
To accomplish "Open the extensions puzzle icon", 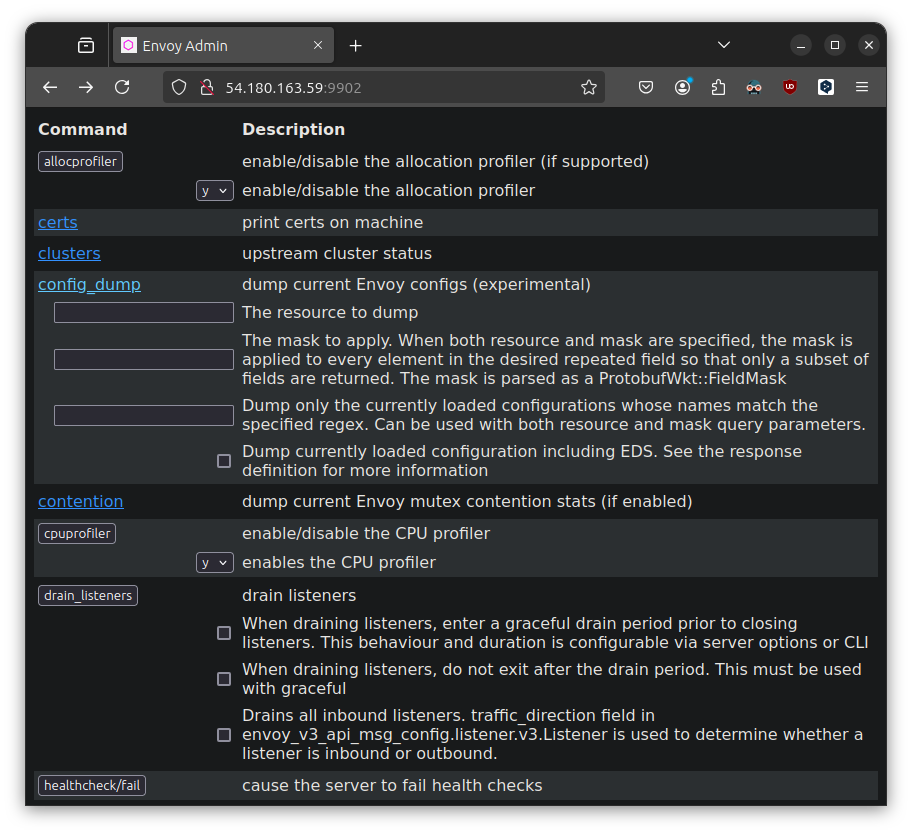I will [x=718, y=87].
